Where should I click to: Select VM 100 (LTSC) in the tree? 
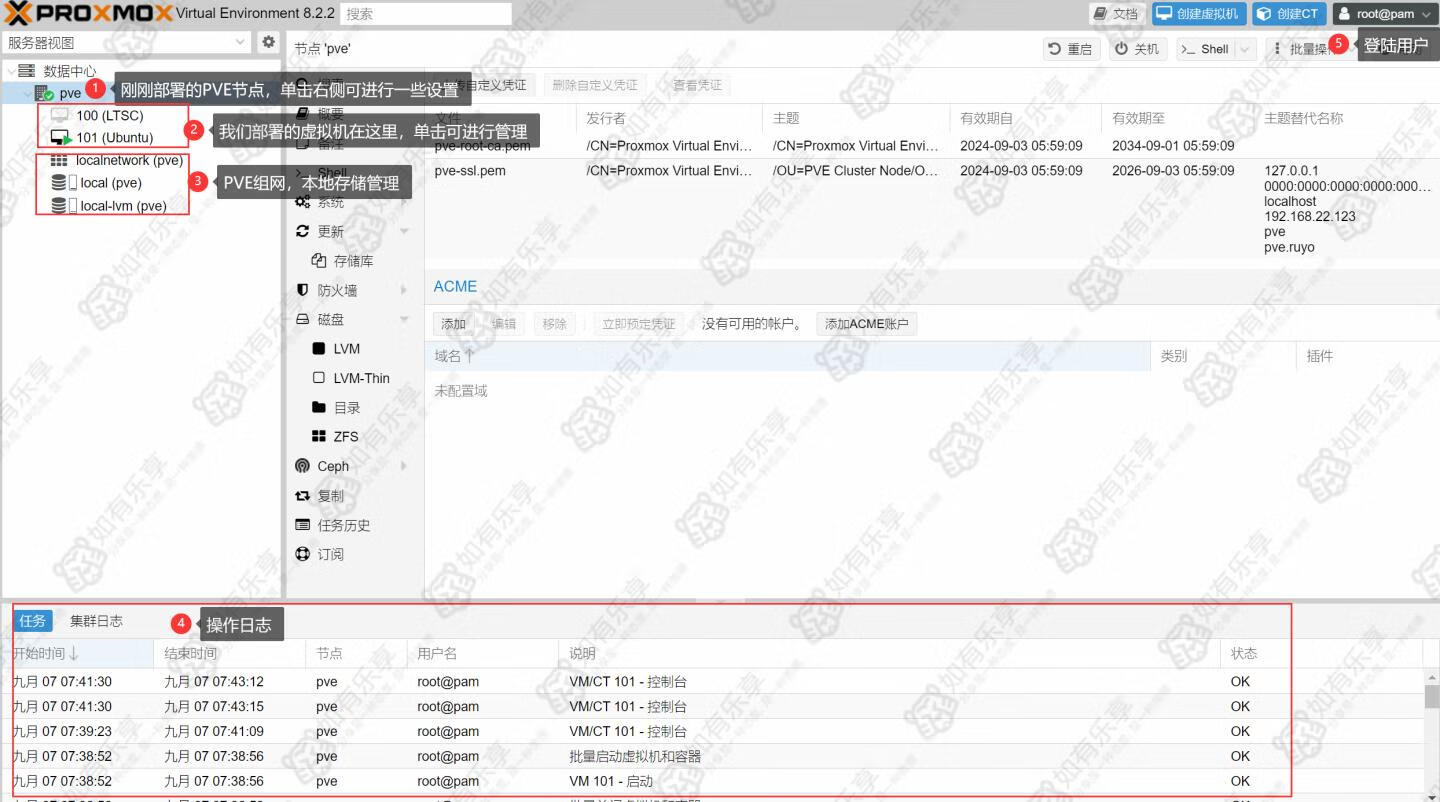click(x=109, y=115)
